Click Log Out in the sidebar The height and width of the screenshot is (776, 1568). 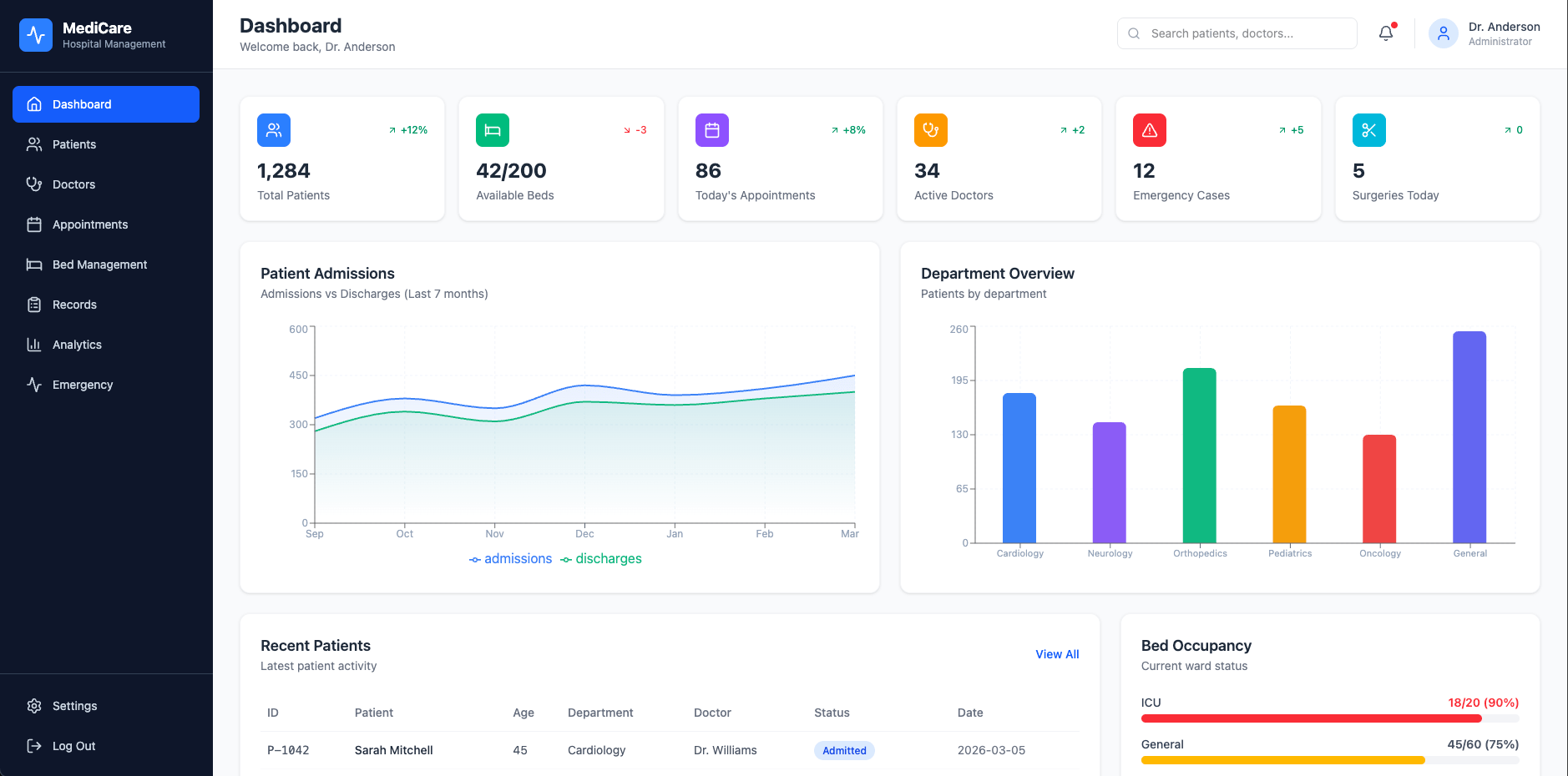(x=106, y=746)
